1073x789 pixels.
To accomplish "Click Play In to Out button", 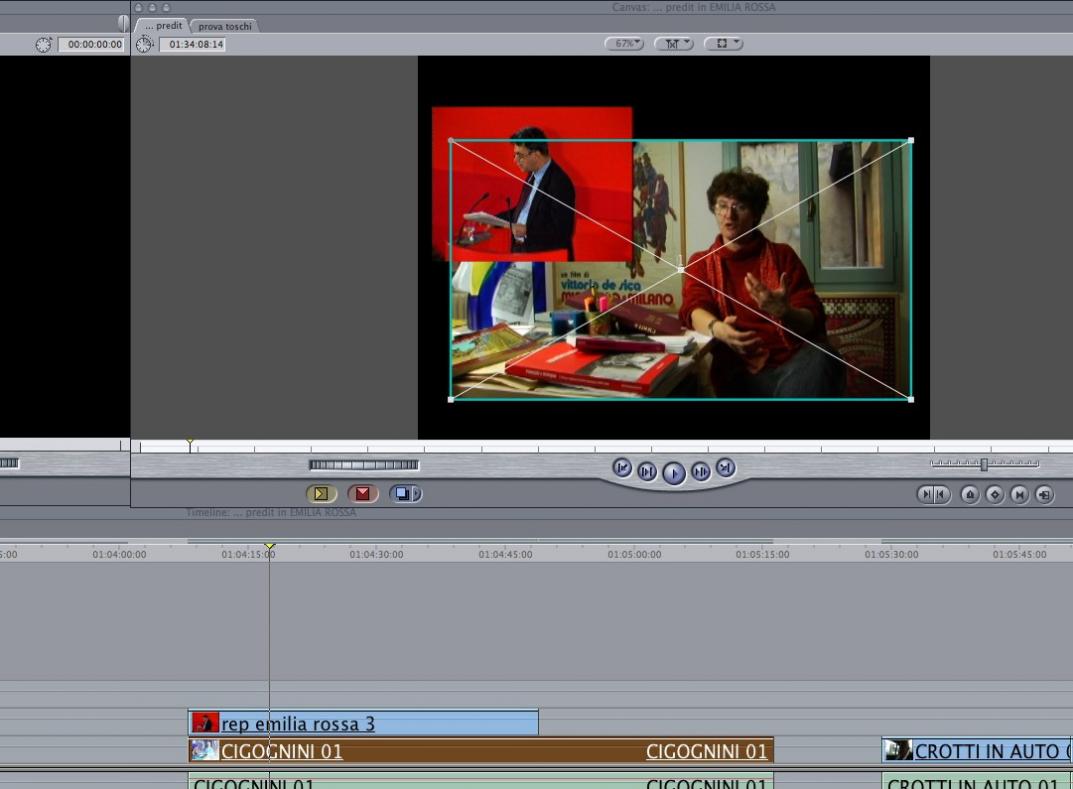I will 647,471.
